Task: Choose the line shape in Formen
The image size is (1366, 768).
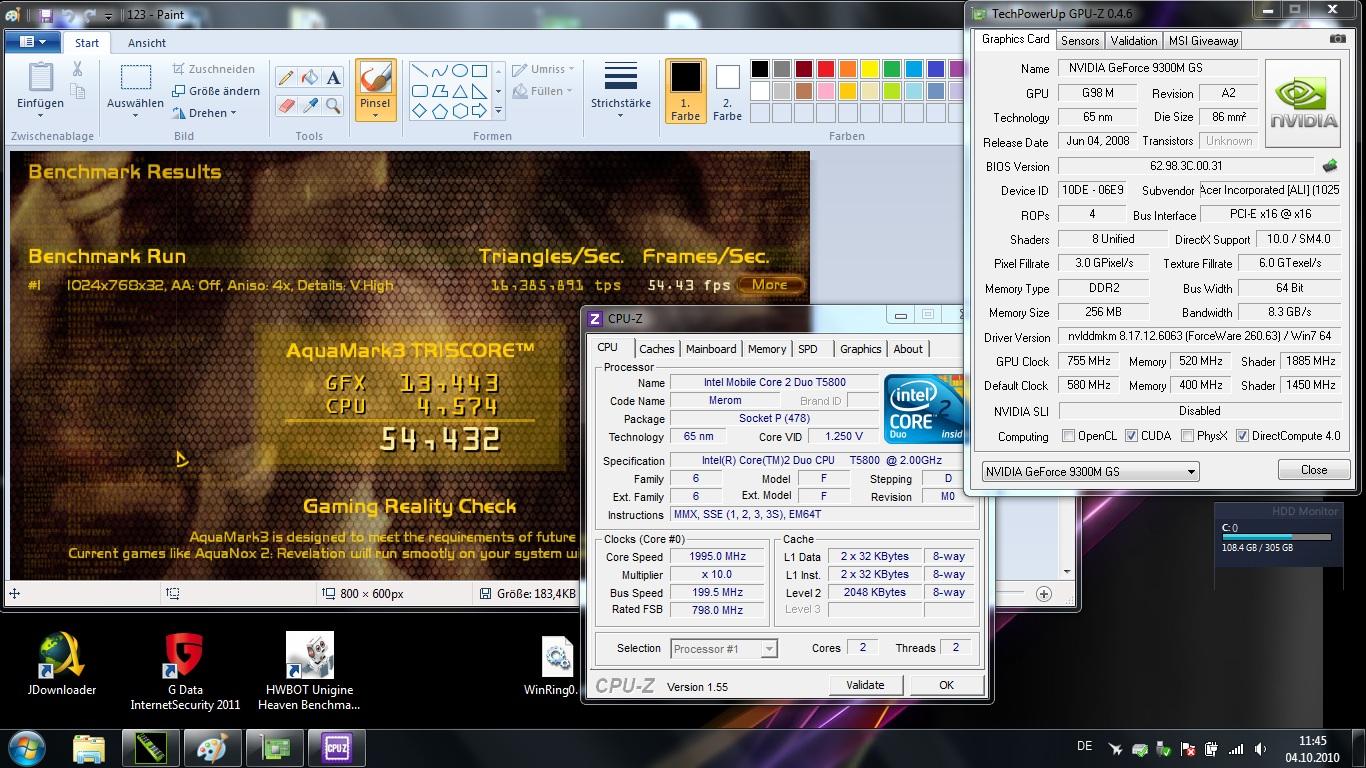Action: coord(420,71)
